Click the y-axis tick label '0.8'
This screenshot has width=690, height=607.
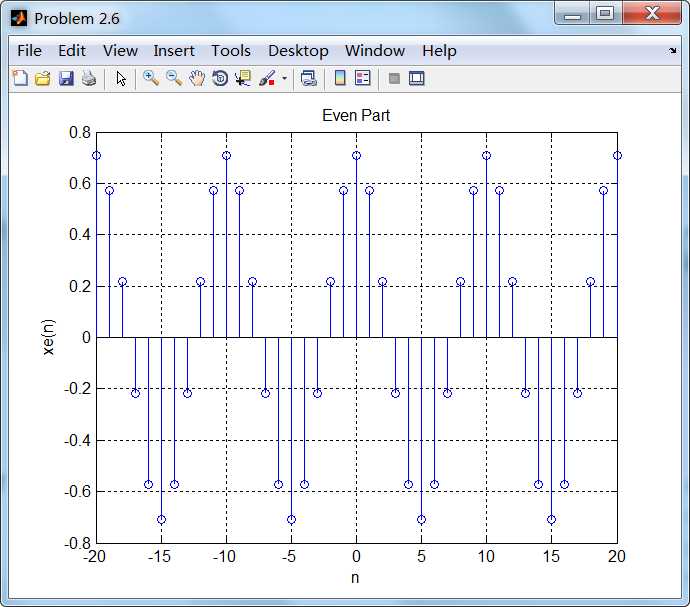point(80,132)
